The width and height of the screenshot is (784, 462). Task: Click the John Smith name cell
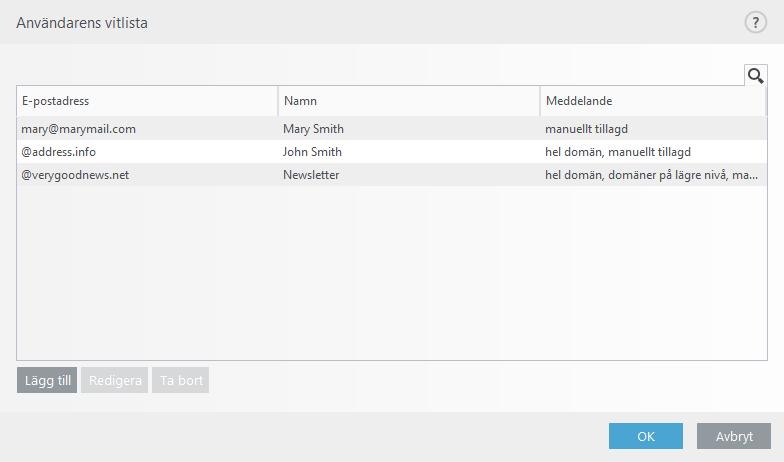coord(312,152)
